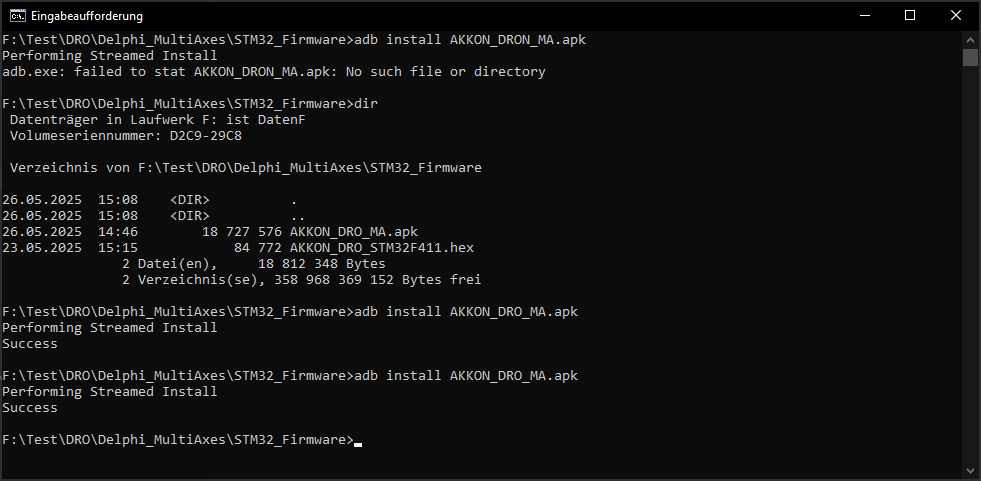Click the second 'Success' output line

tap(30, 407)
